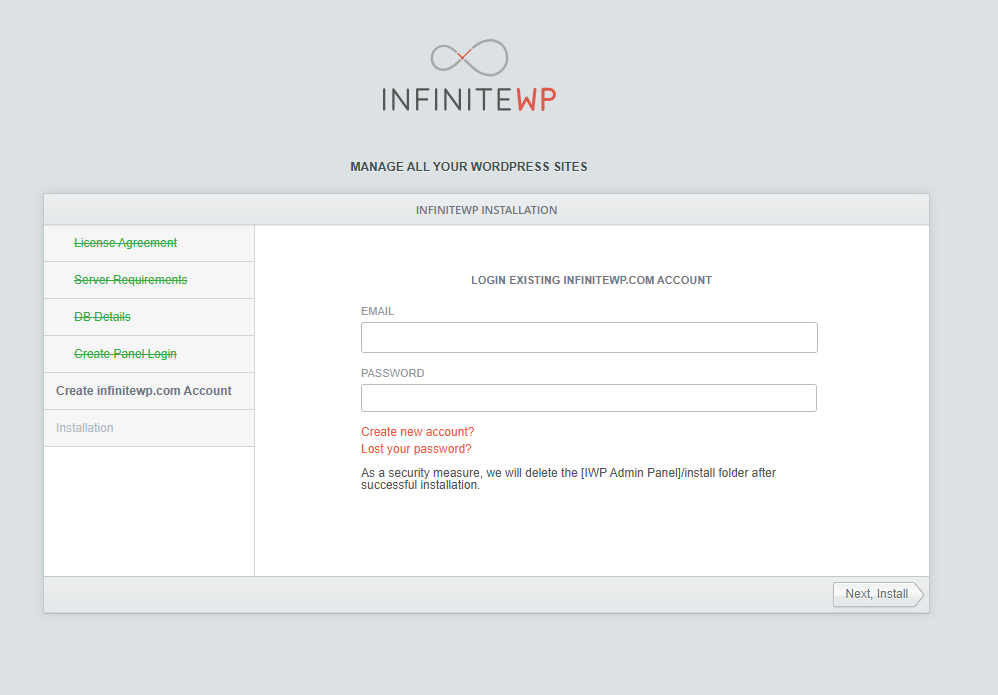Click into the Email input field
998x695 pixels.
589,337
